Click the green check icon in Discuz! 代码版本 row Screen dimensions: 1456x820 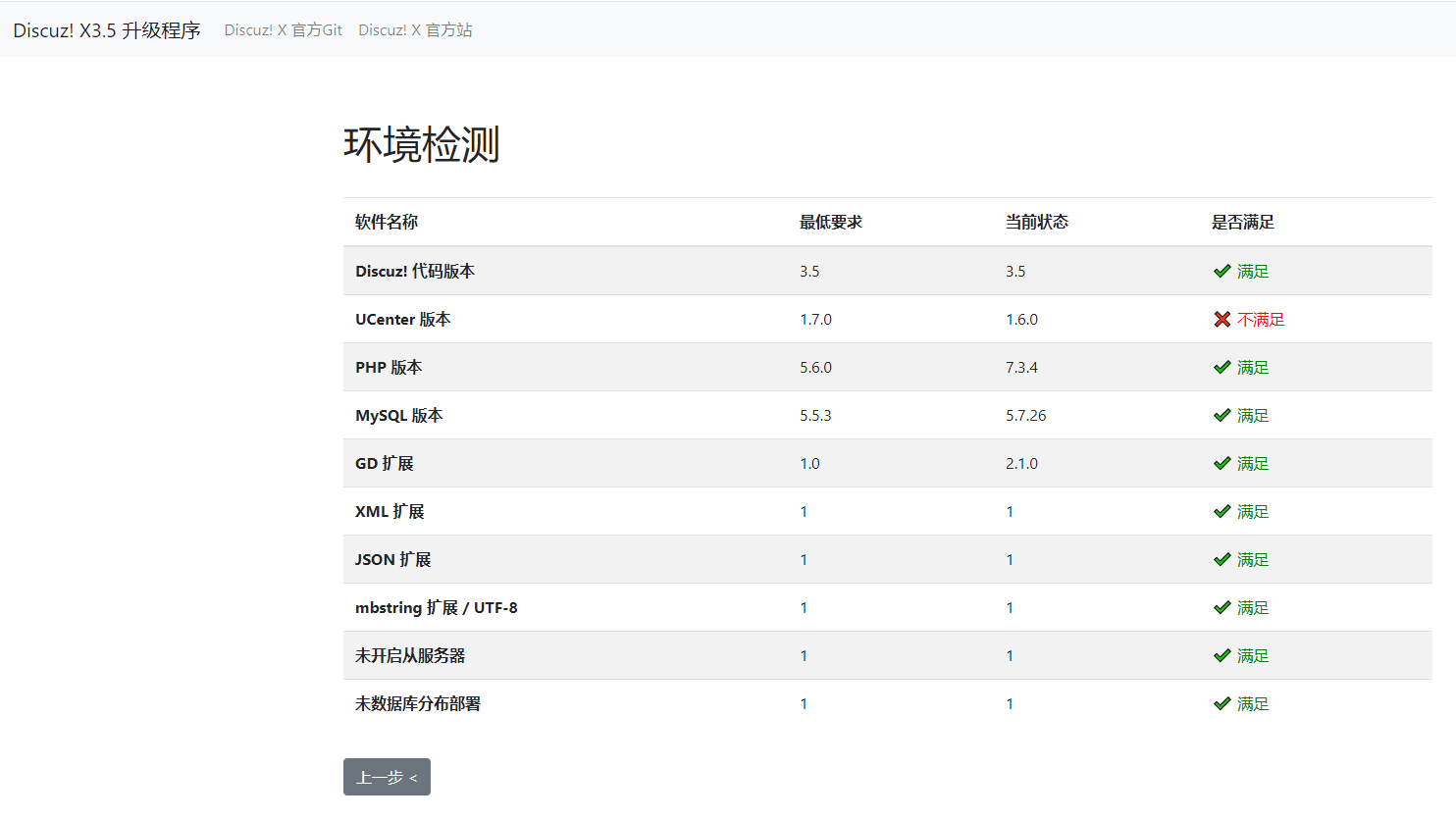pyautogui.click(x=1222, y=271)
